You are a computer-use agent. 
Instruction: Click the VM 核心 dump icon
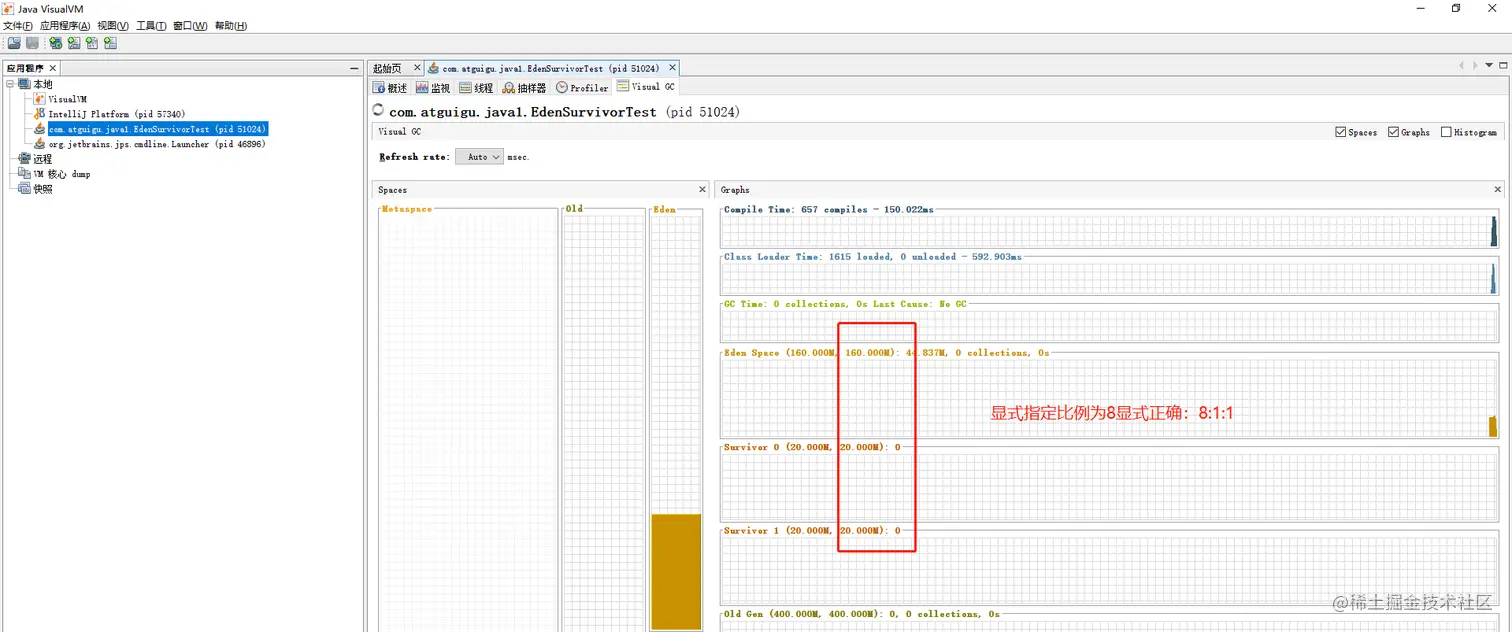(x=25, y=174)
